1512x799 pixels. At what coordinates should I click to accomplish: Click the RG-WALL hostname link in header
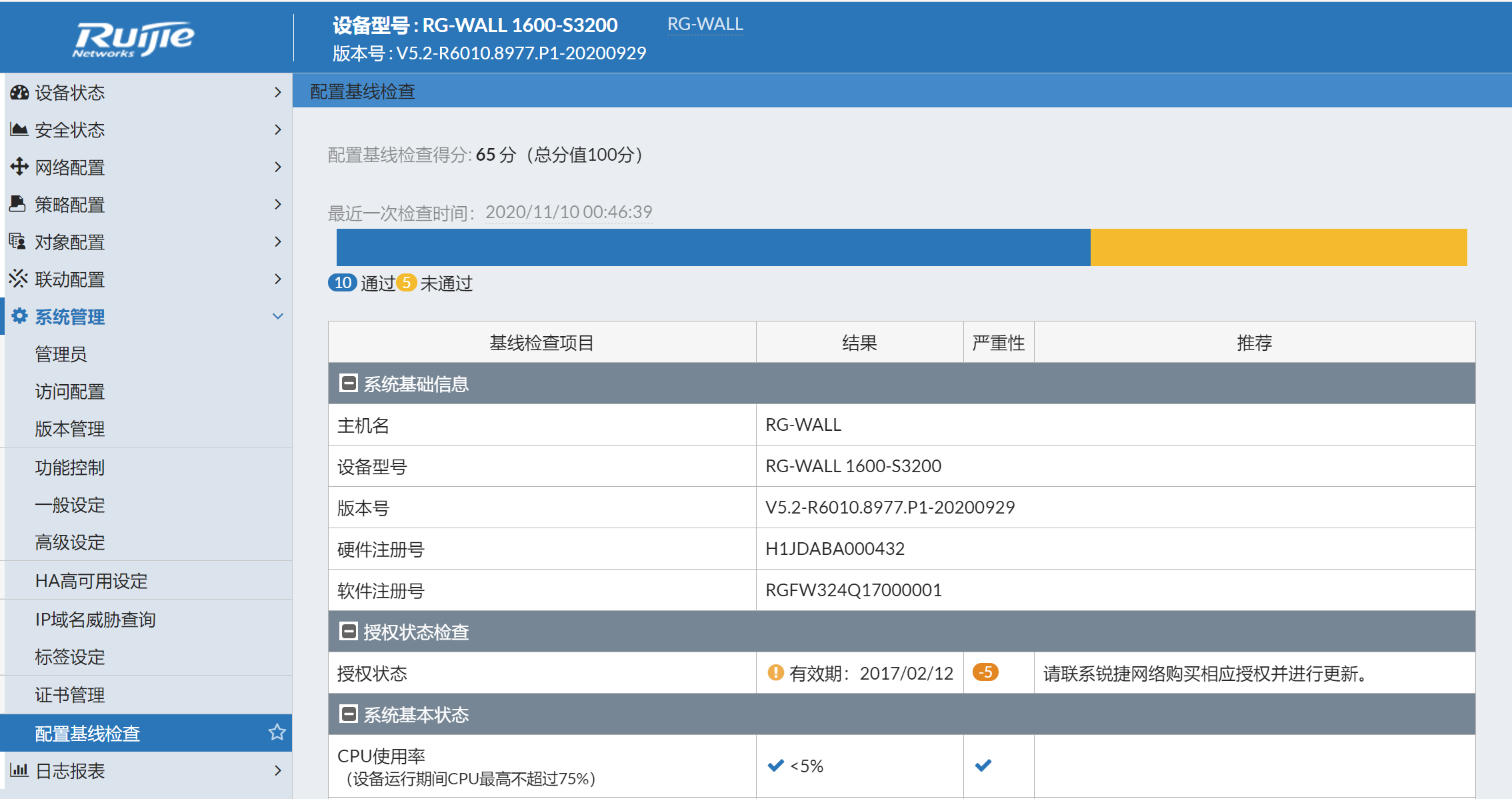pos(705,25)
